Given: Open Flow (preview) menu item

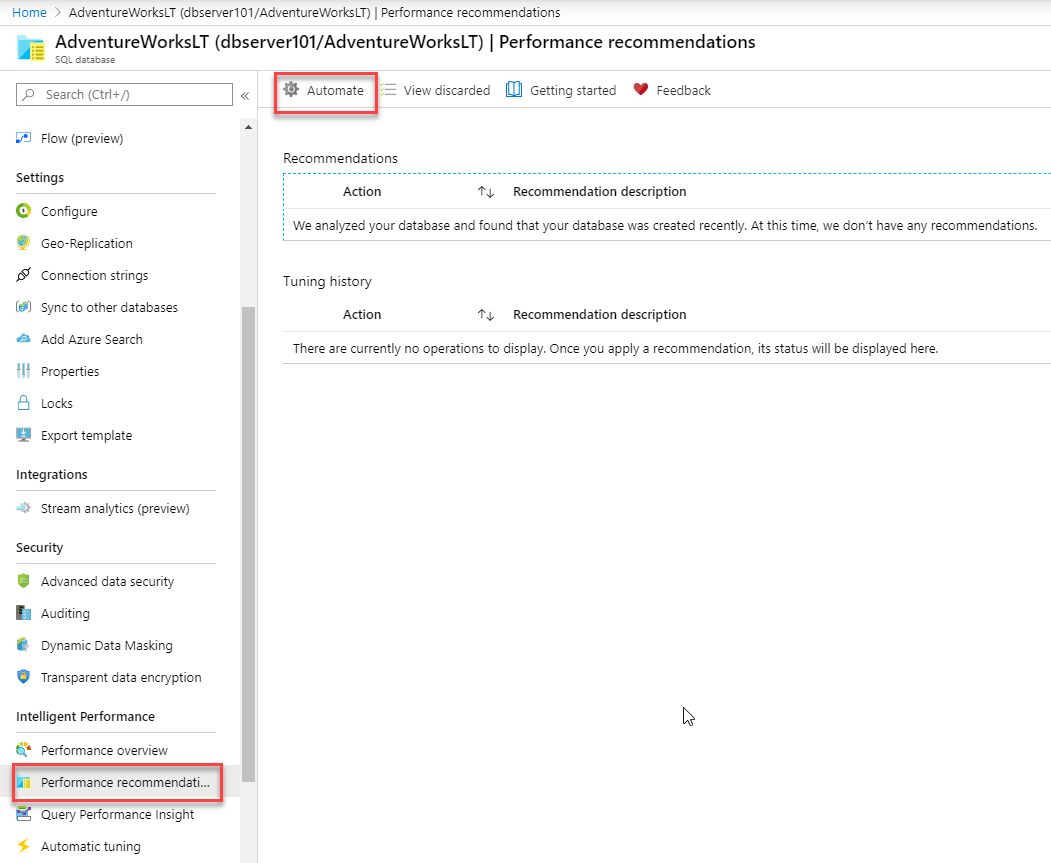Looking at the screenshot, I should tap(82, 138).
